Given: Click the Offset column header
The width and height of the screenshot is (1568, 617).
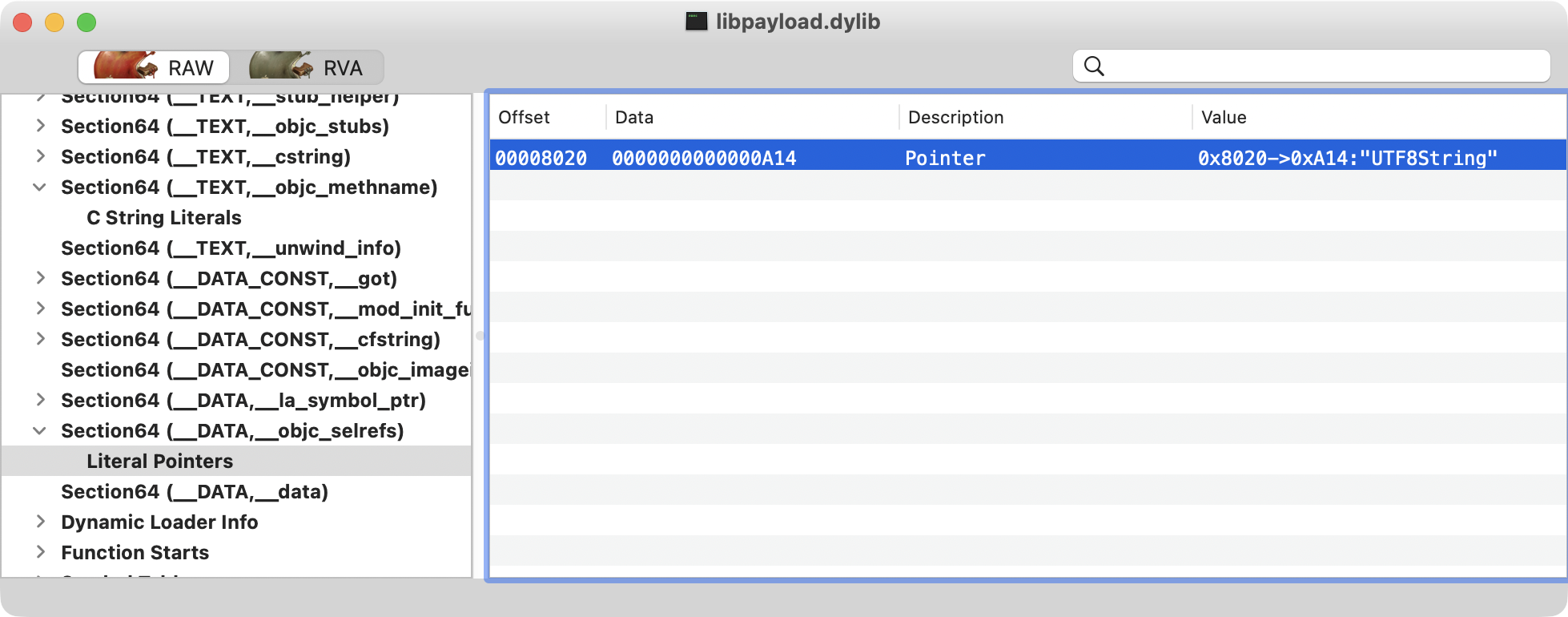Looking at the screenshot, I should (x=524, y=117).
